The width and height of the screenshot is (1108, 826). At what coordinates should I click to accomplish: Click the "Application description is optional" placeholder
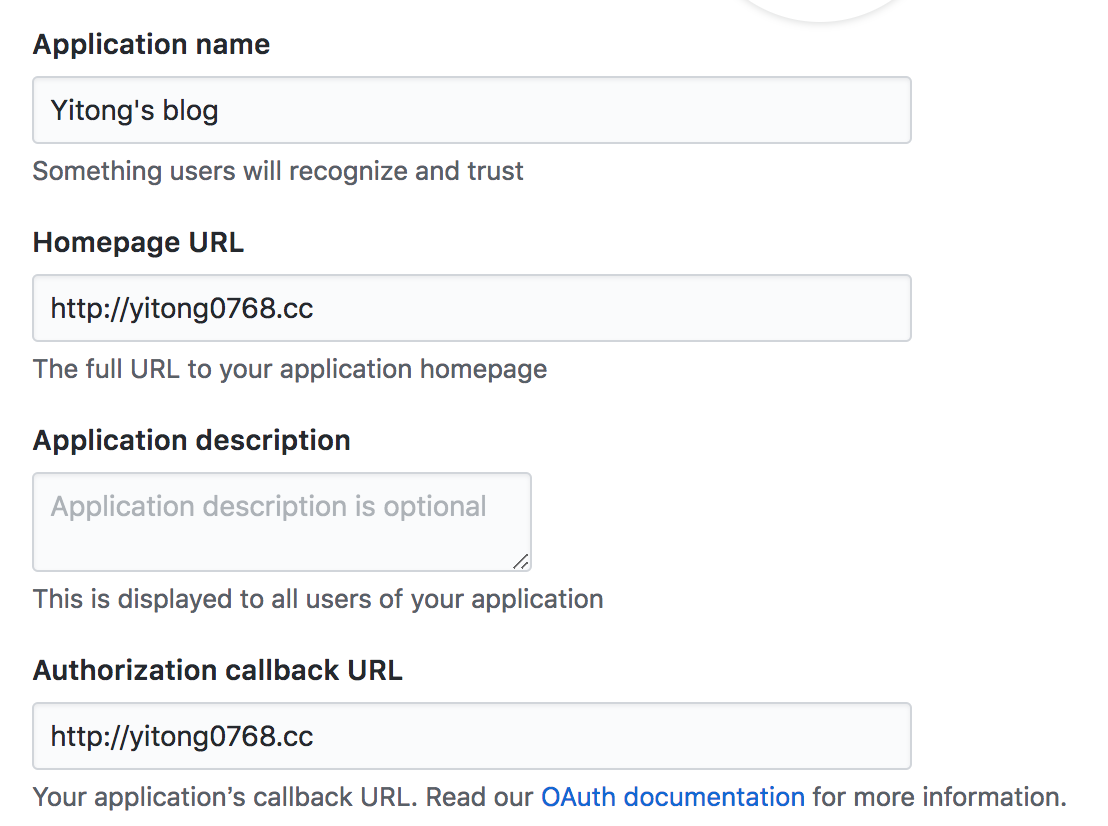pyautogui.click(x=268, y=506)
